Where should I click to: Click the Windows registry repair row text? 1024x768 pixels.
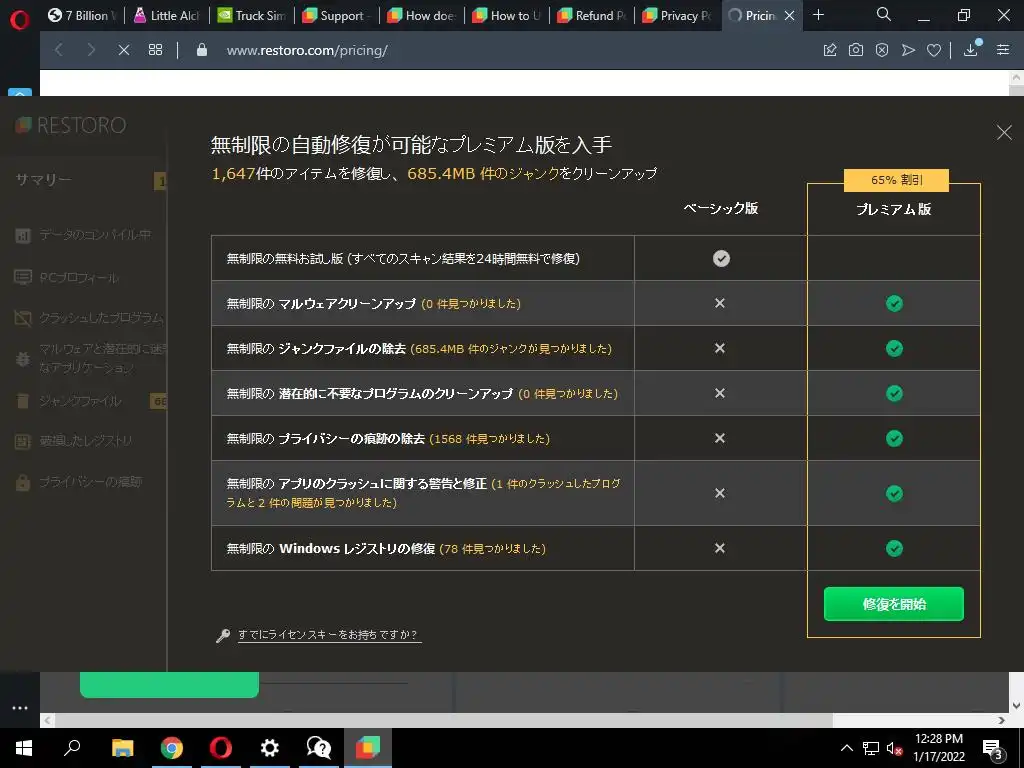(x=386, y=549)
